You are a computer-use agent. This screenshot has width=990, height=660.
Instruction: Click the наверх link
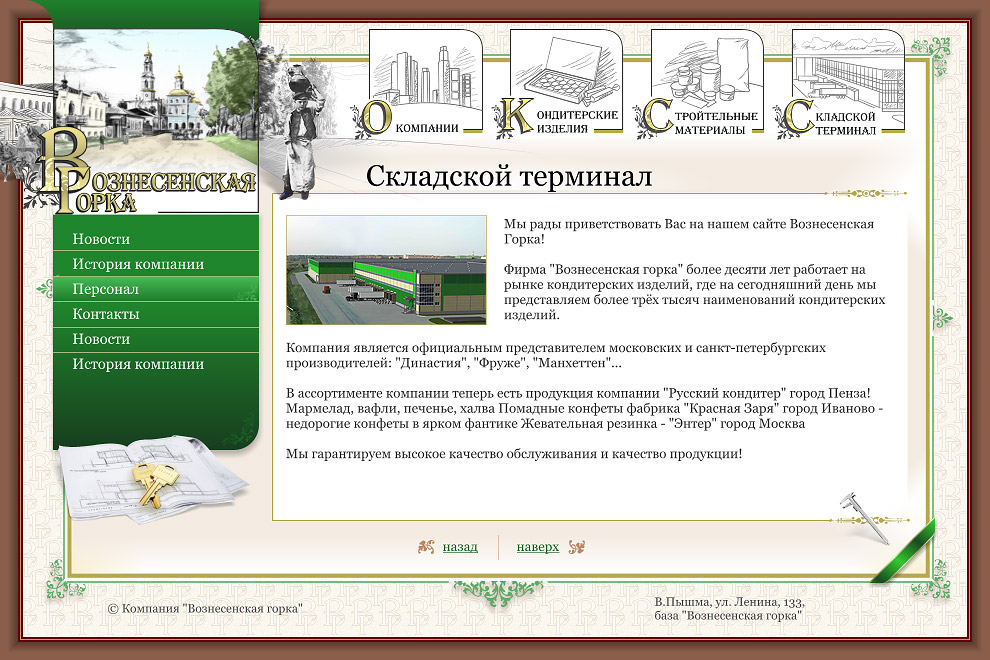click(x=538, y=547)
